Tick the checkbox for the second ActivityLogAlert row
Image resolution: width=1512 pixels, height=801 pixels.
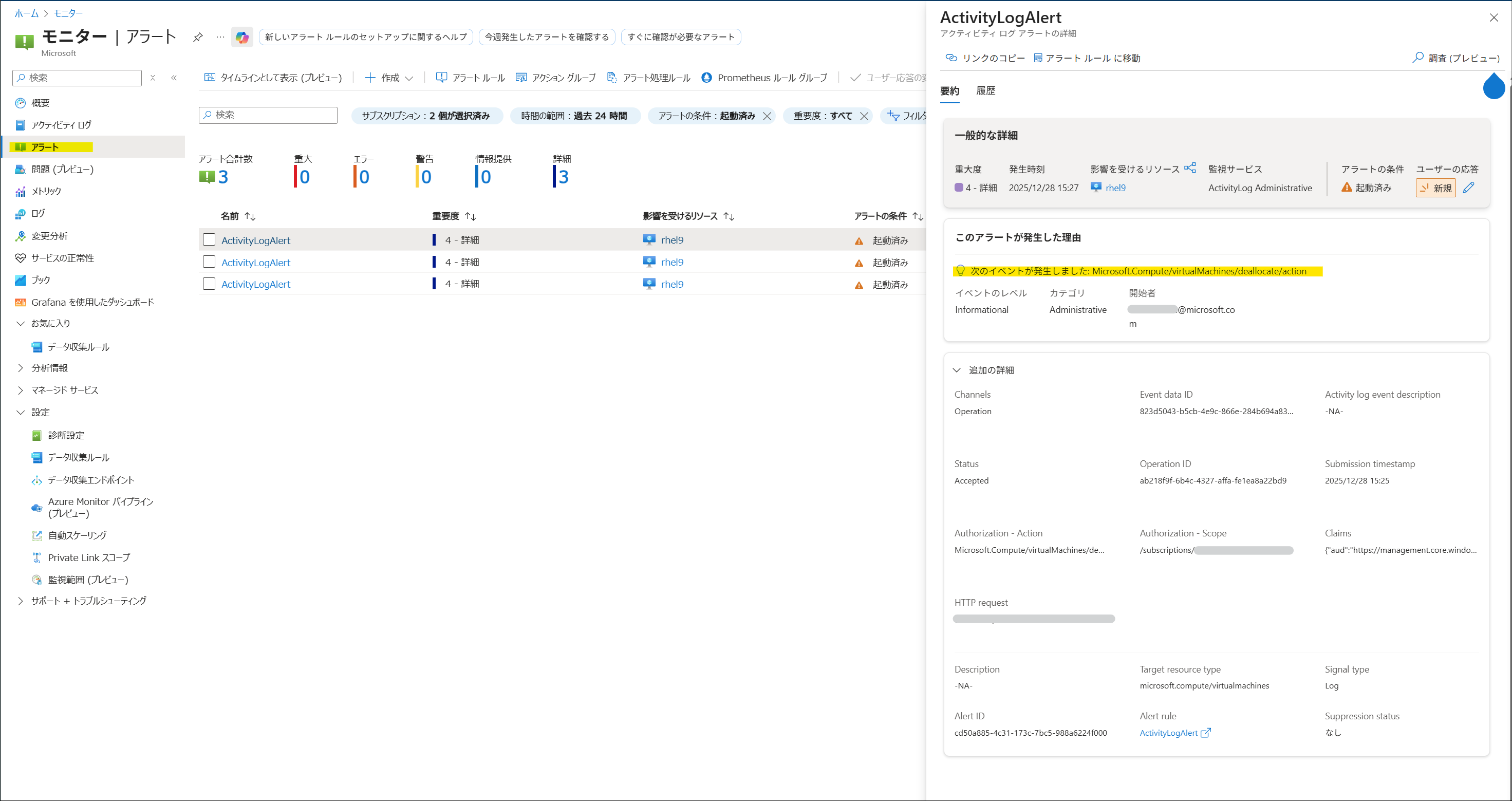(x=209, y=262)
